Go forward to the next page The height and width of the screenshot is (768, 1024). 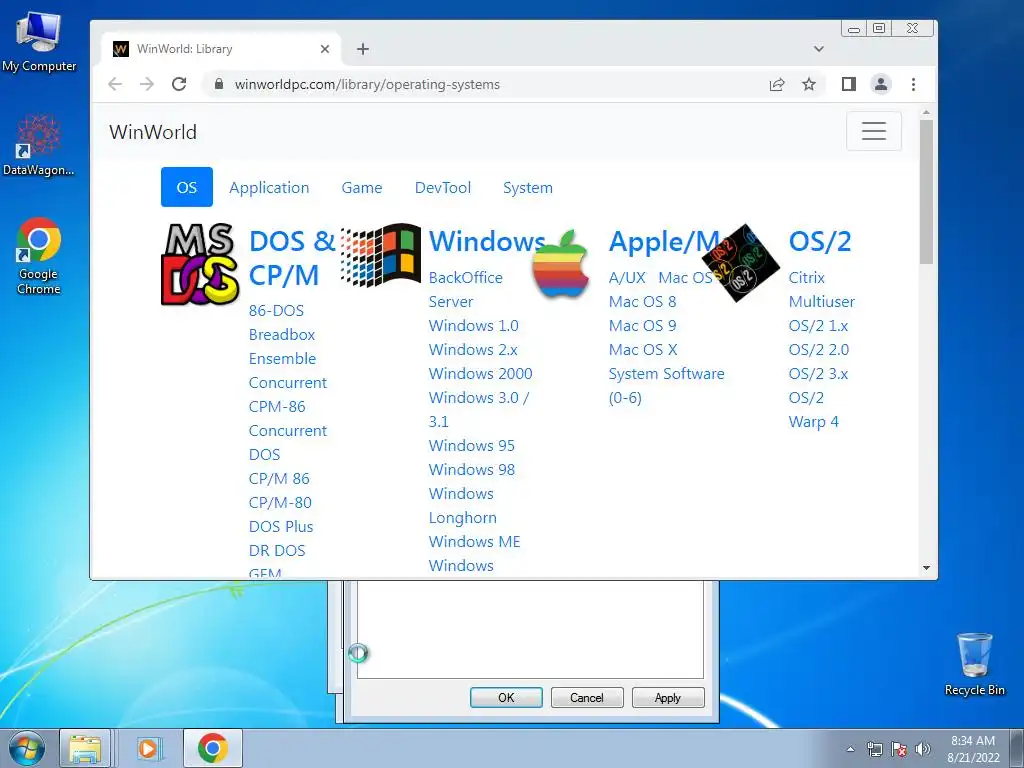147,84
